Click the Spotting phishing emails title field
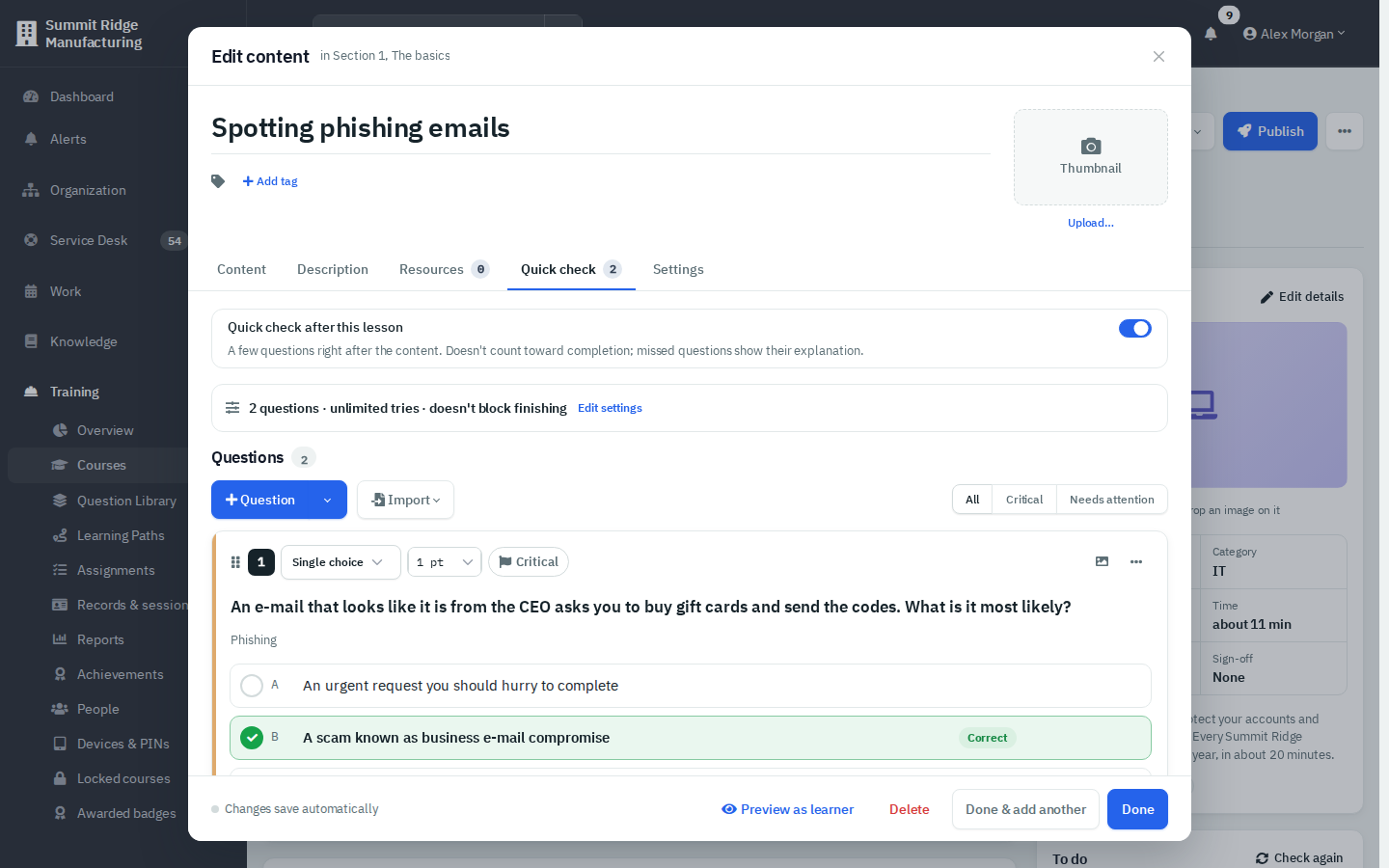 (601, 128)
